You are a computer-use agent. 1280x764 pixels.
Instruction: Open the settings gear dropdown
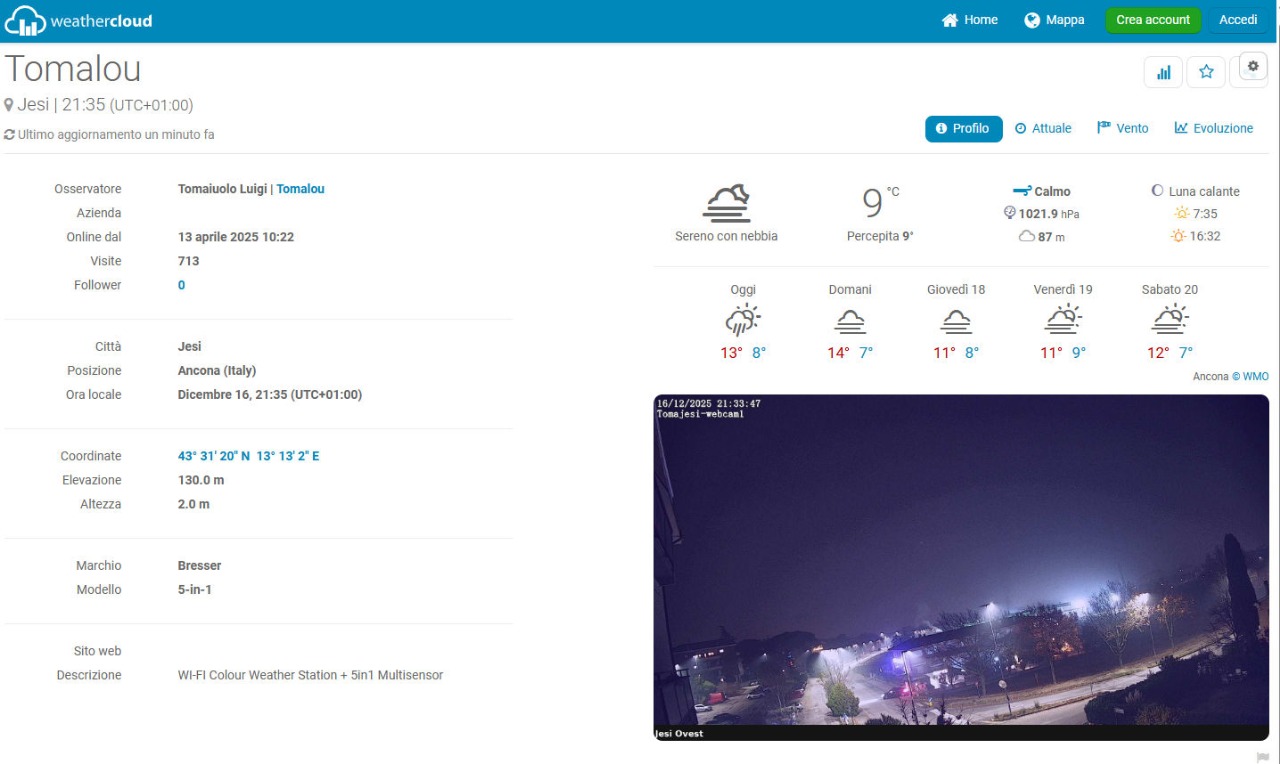pyautogui.click(x=1253, y=67)
